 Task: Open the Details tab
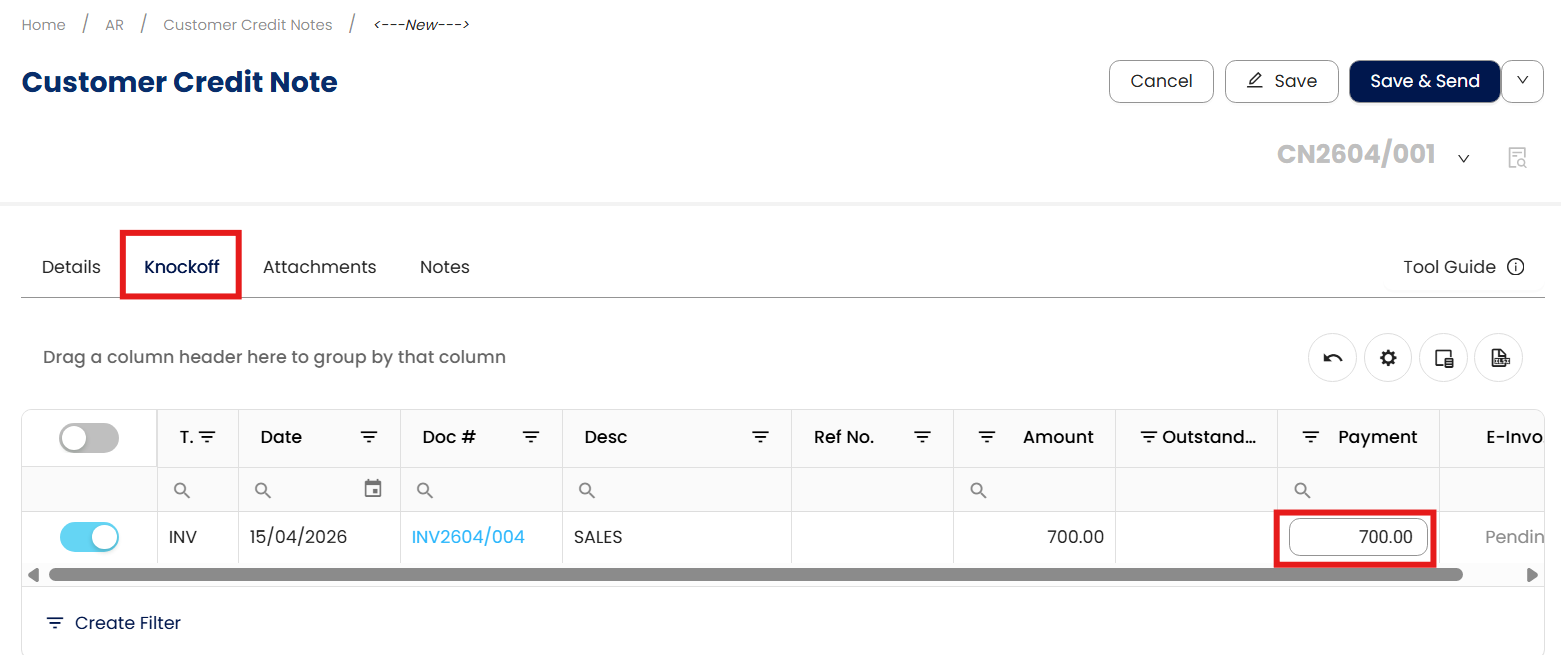71,267
